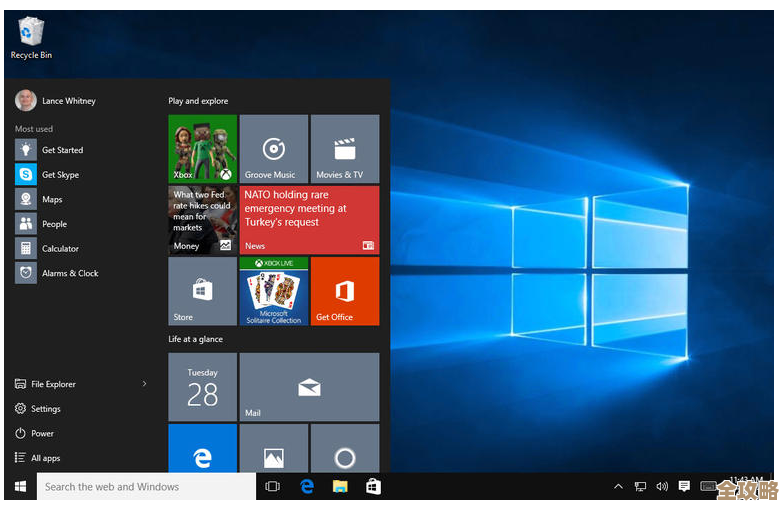
Task: Launch Edge from the taskbar
Action: coord(306,486)
